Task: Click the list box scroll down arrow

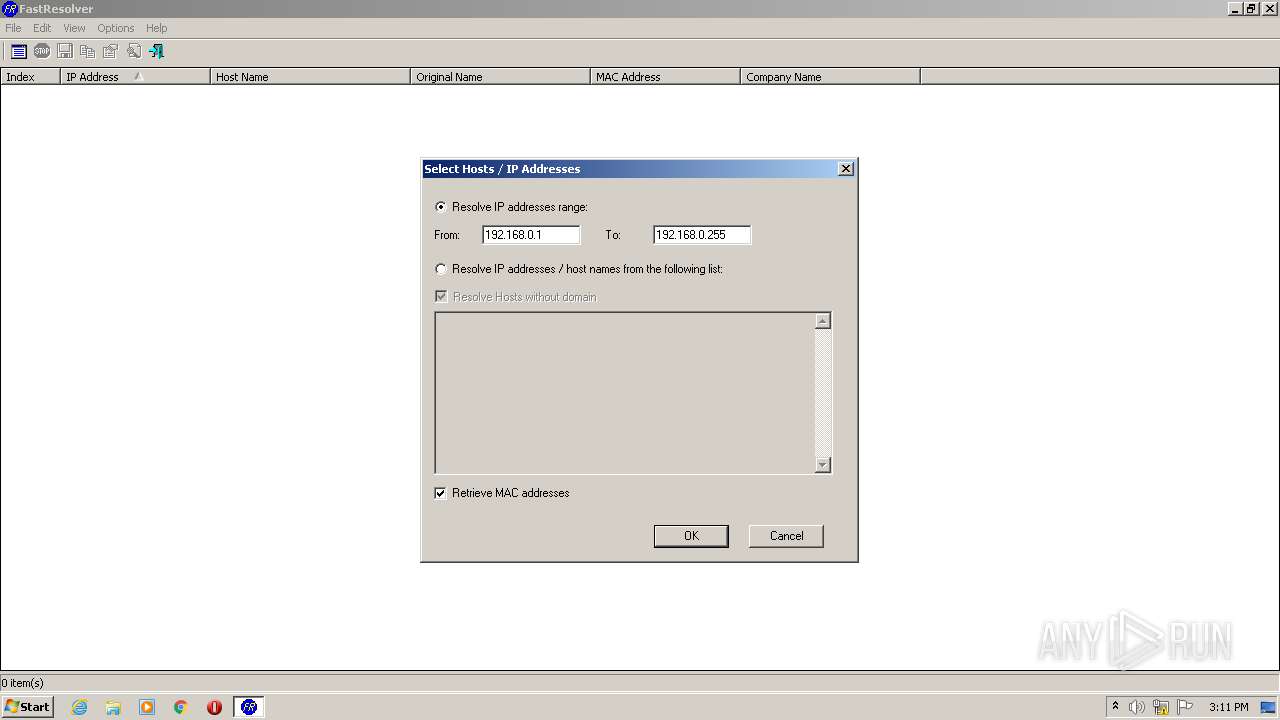Action: [x=823, y=464]
